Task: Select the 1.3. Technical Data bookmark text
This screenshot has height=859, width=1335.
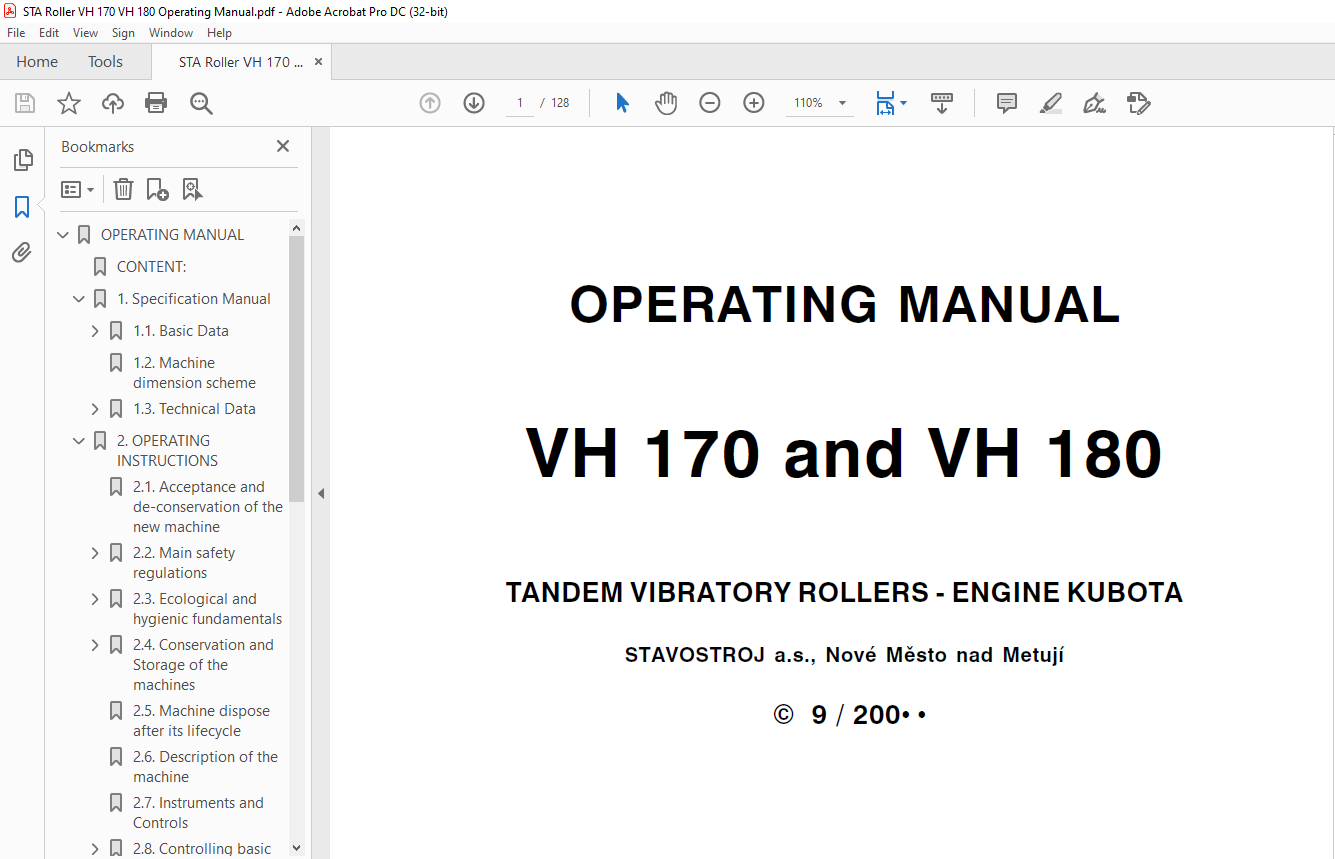Action: [194, 409]
